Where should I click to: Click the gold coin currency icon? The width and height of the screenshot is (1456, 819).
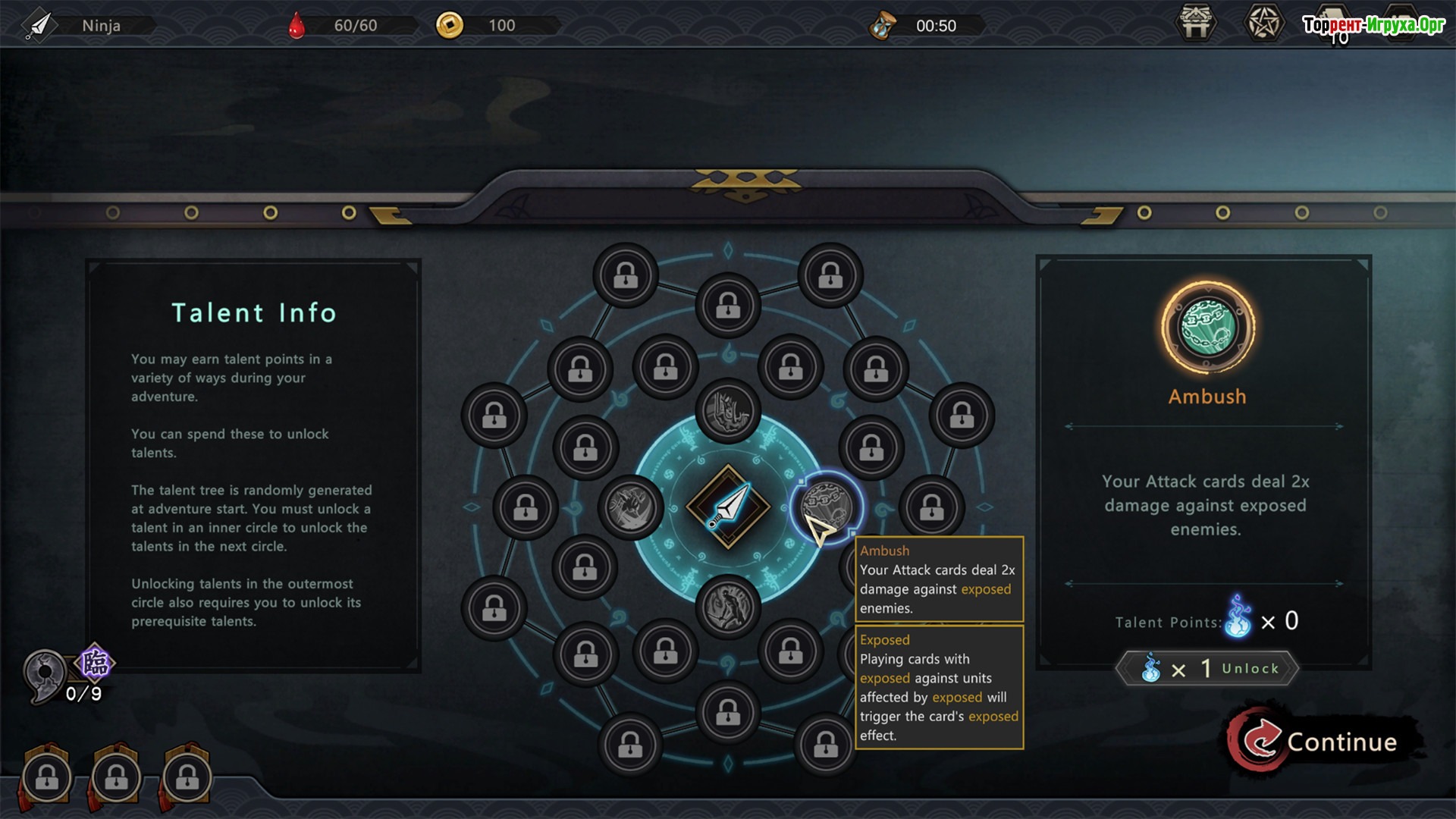click(450, 25)
